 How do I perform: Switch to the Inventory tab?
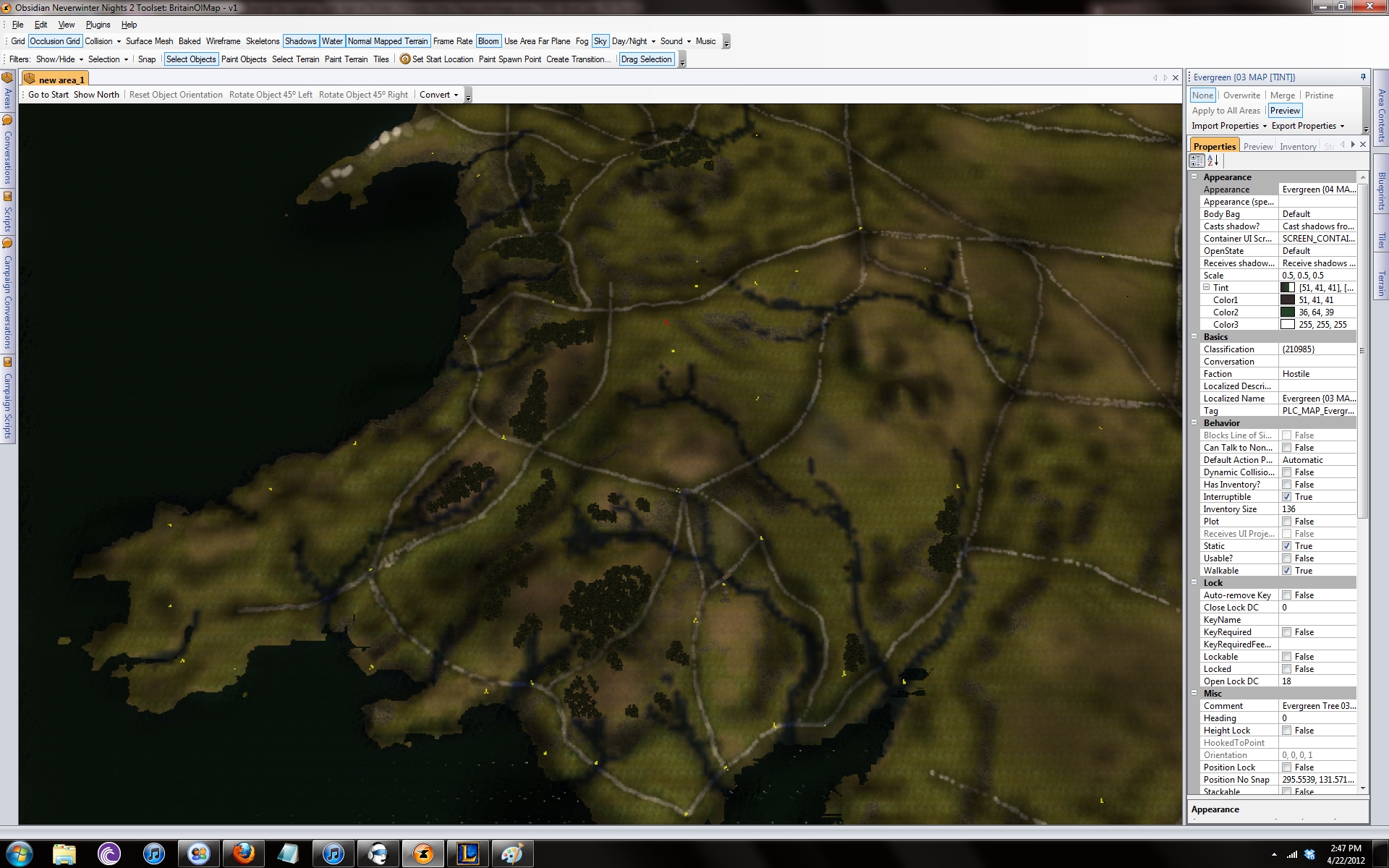tap(1297, 147)
